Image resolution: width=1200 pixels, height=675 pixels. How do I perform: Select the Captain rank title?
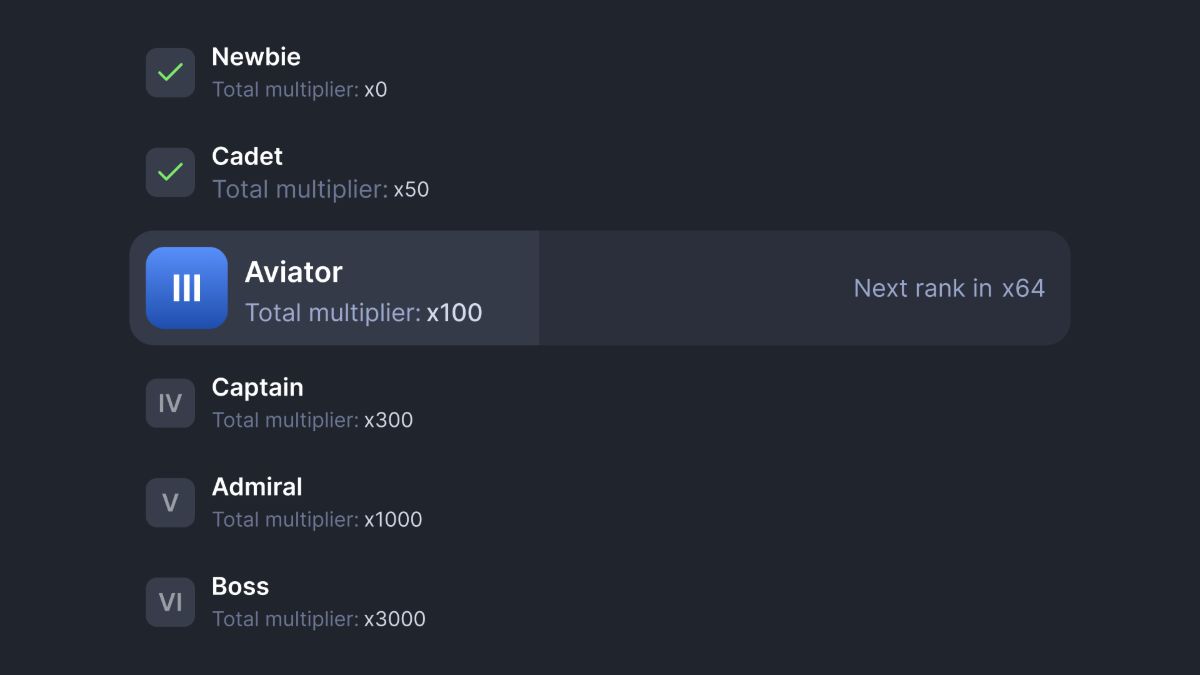pyautogui.click(x=257, y=387)
